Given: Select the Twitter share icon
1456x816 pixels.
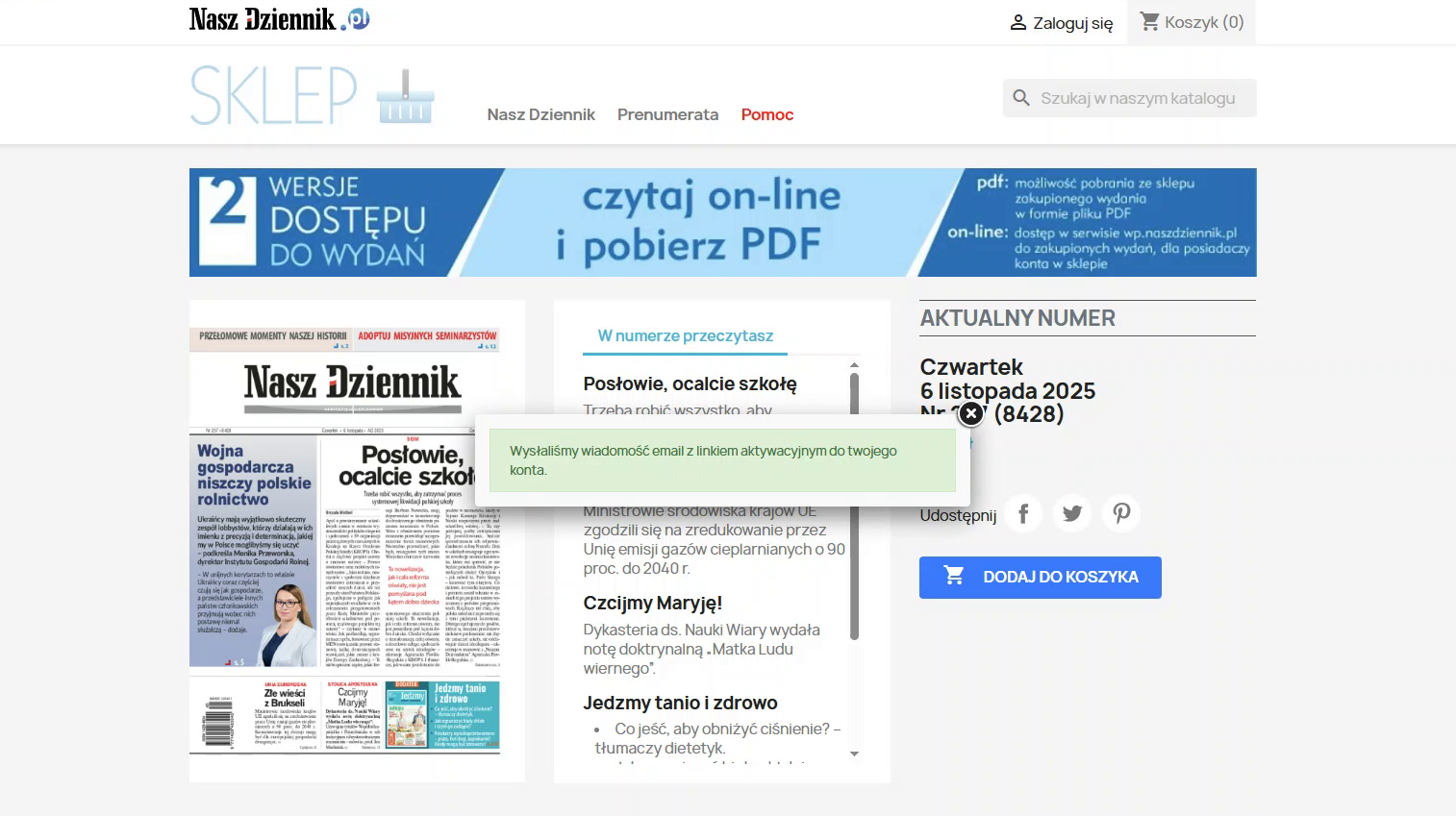Looking at the screenshot, I should click(x=1071, y=513).
